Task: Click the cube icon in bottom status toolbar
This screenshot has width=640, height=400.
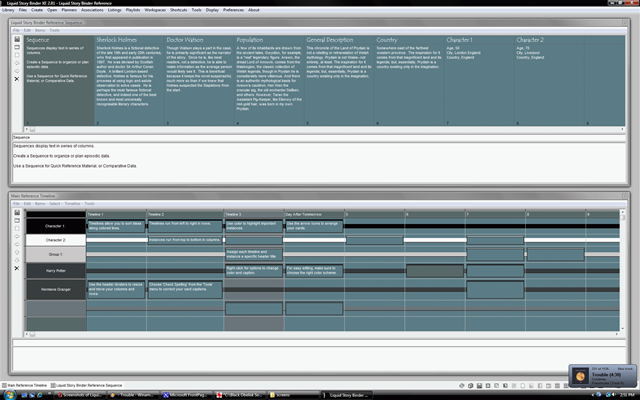Action: [471, 386]
